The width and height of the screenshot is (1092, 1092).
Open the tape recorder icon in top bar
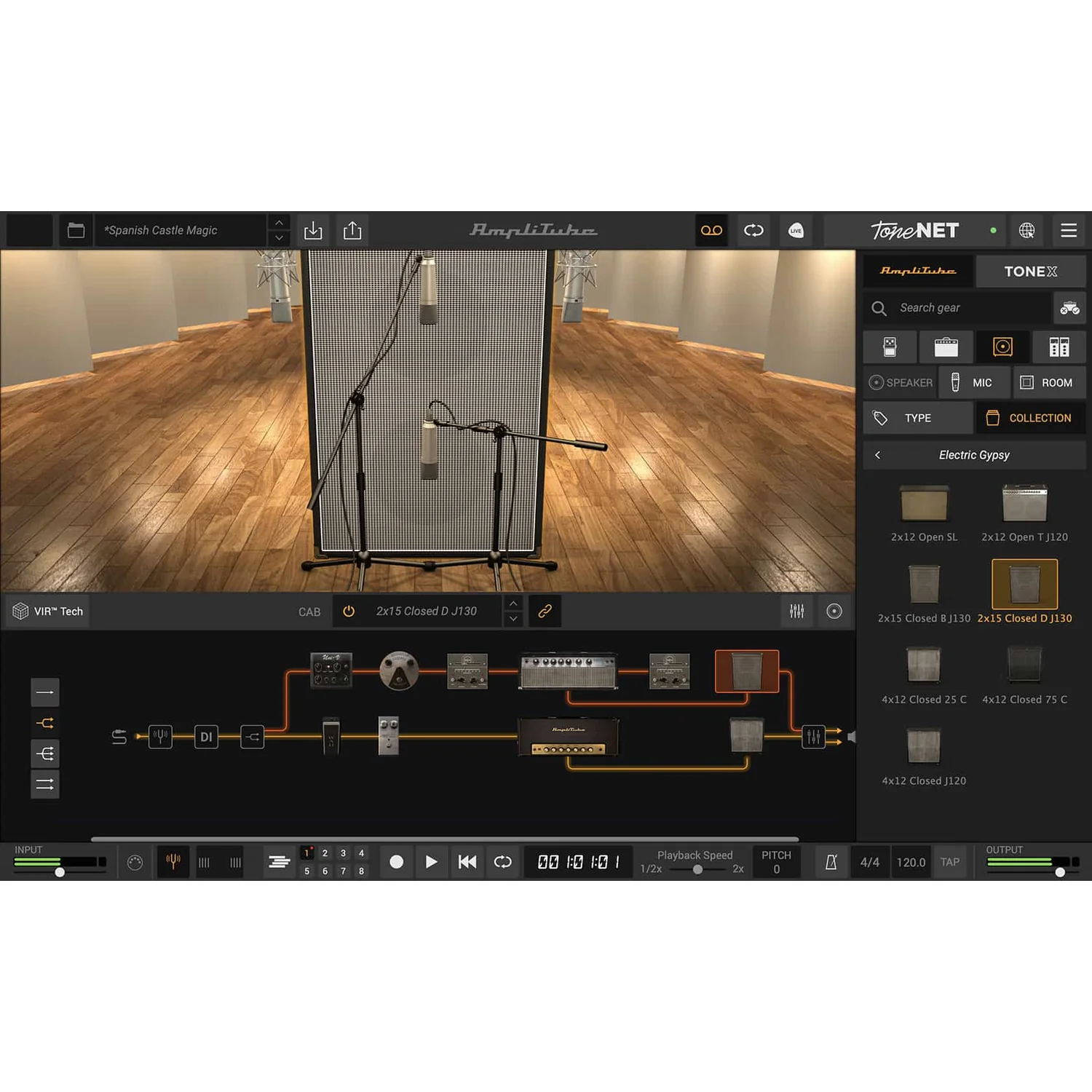(x=711, y=231)
